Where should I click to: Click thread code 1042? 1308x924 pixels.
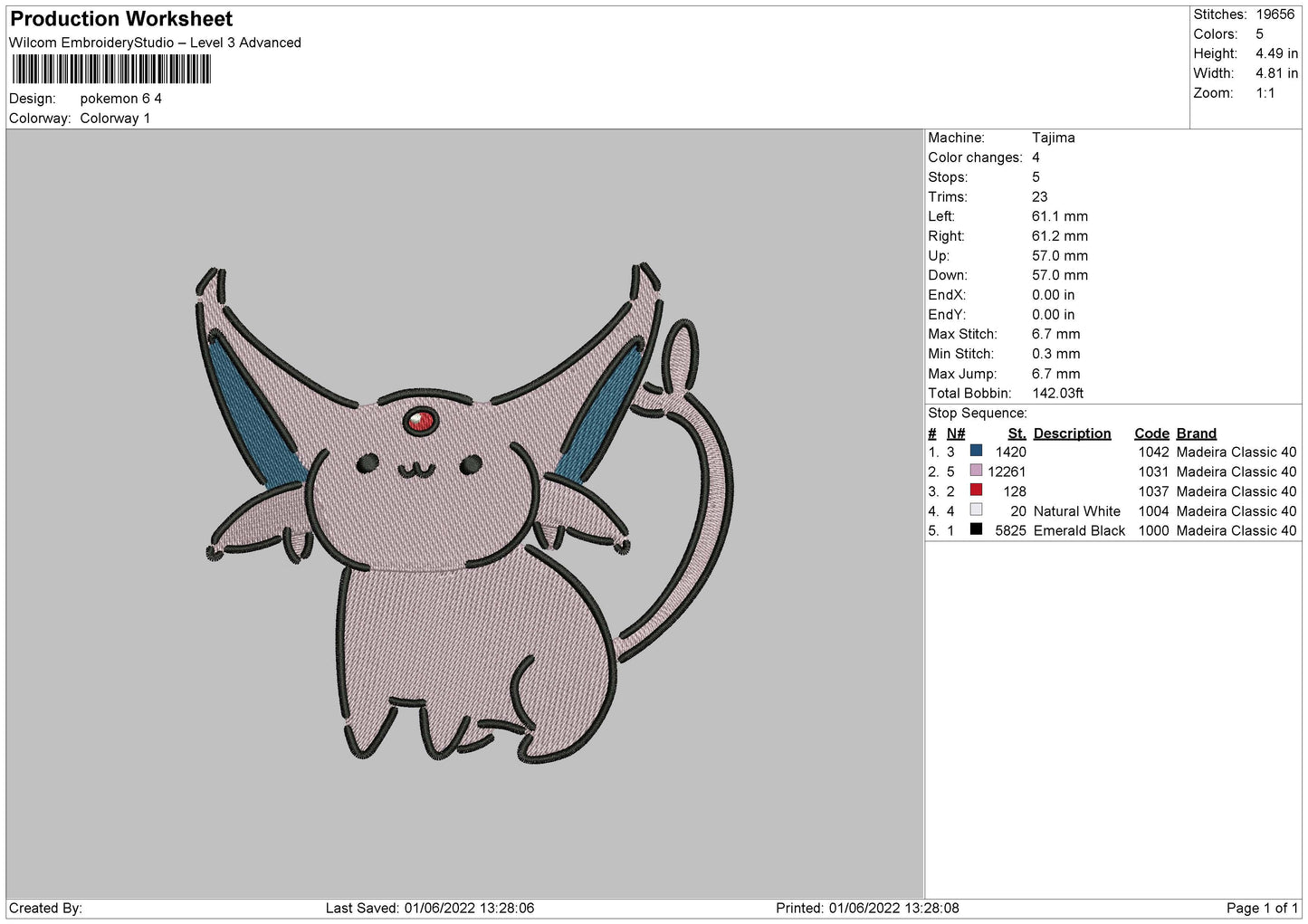pos(1154,452)
